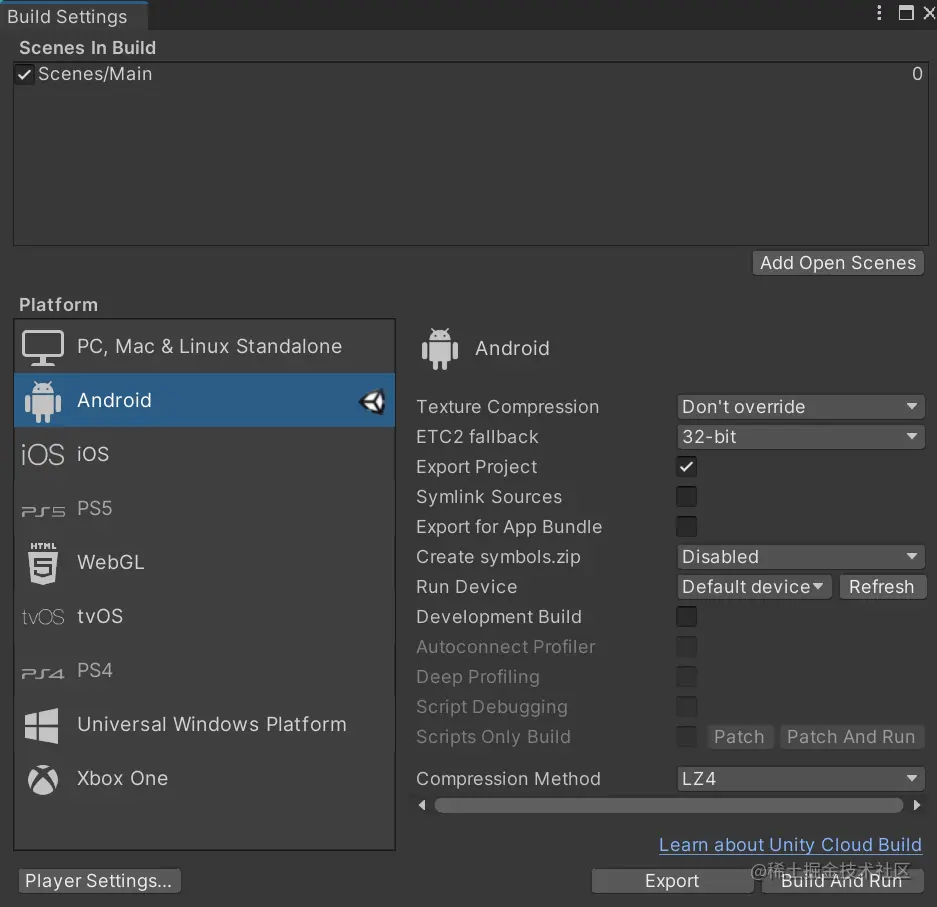Select the iOS platform icon
The width and height of the screenshot is (937, 907).
42,454
